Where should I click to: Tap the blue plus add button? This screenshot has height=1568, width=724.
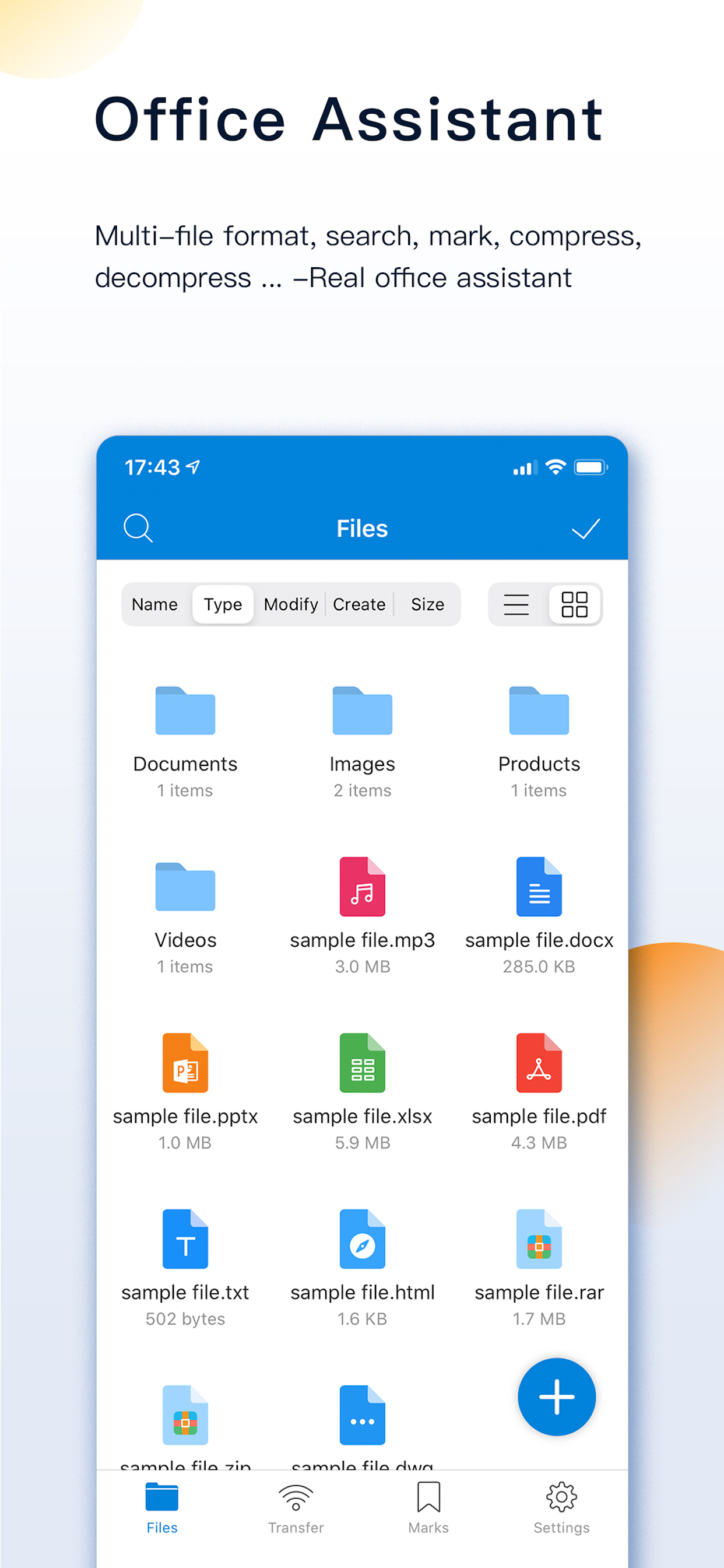557,1396
